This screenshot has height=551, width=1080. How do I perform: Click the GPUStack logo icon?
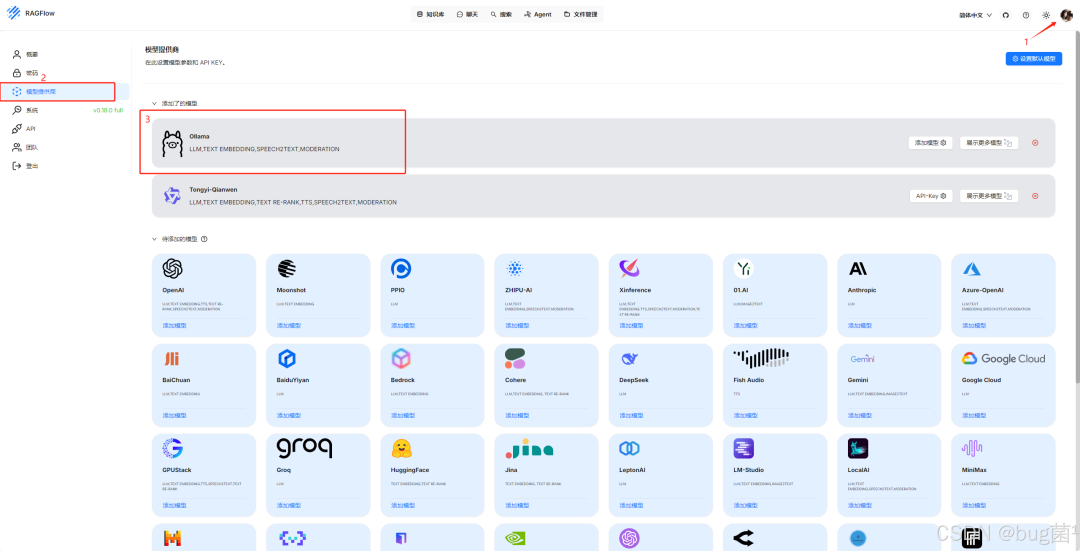[x=172, y=448]
